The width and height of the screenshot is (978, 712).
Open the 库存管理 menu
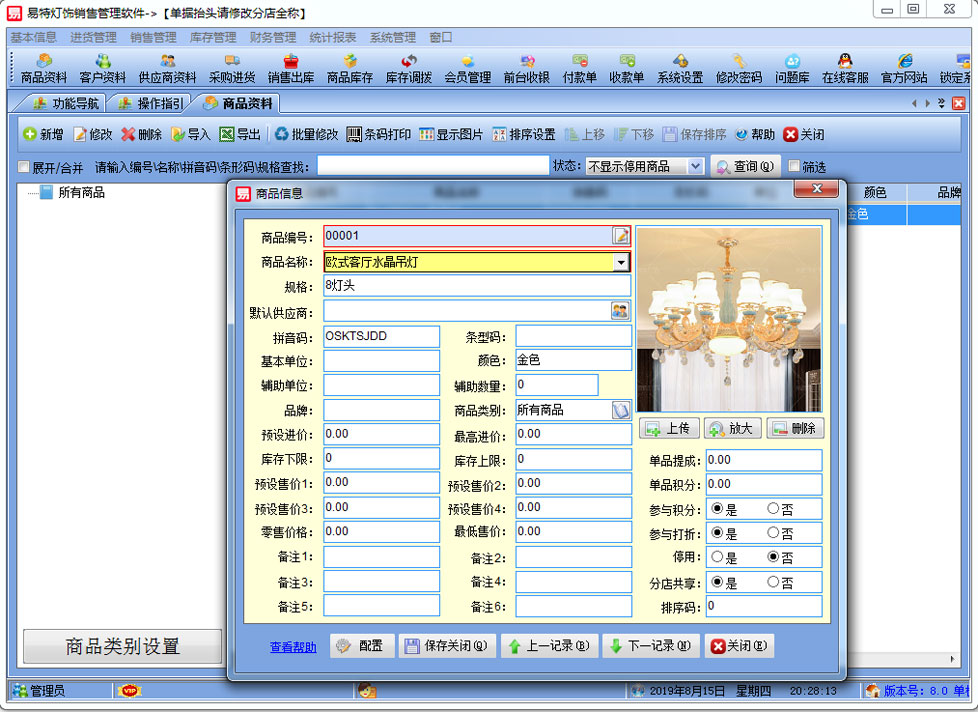(x=213, y=37)
